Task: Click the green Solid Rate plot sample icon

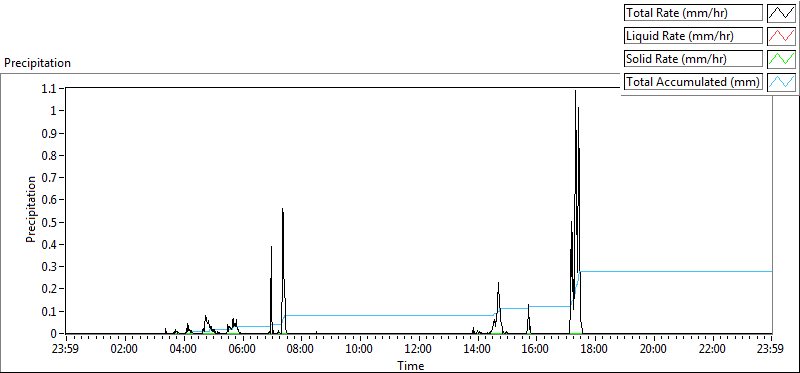Action: 781,58
